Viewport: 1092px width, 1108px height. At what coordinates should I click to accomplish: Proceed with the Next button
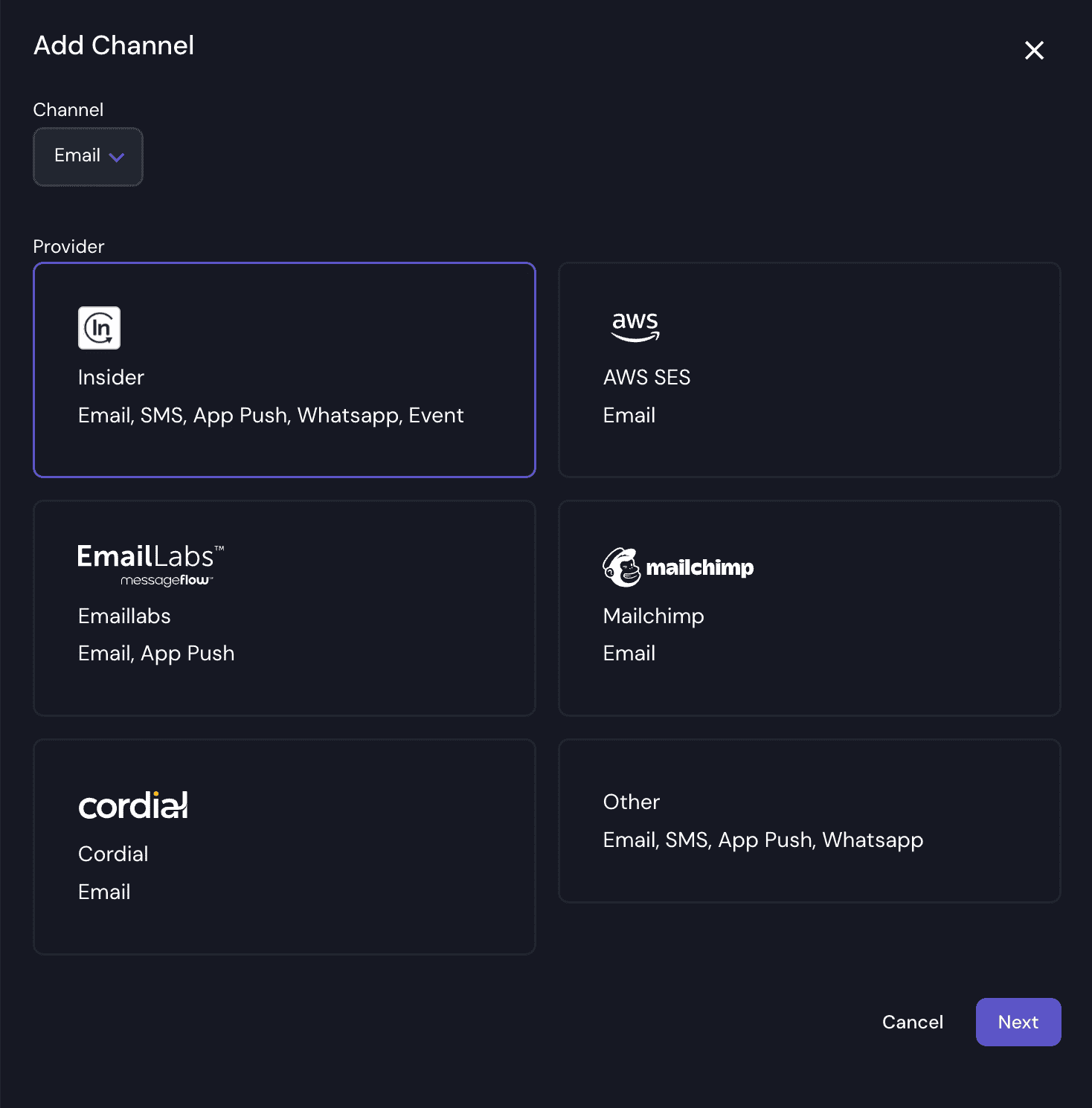(1018, 1022)
